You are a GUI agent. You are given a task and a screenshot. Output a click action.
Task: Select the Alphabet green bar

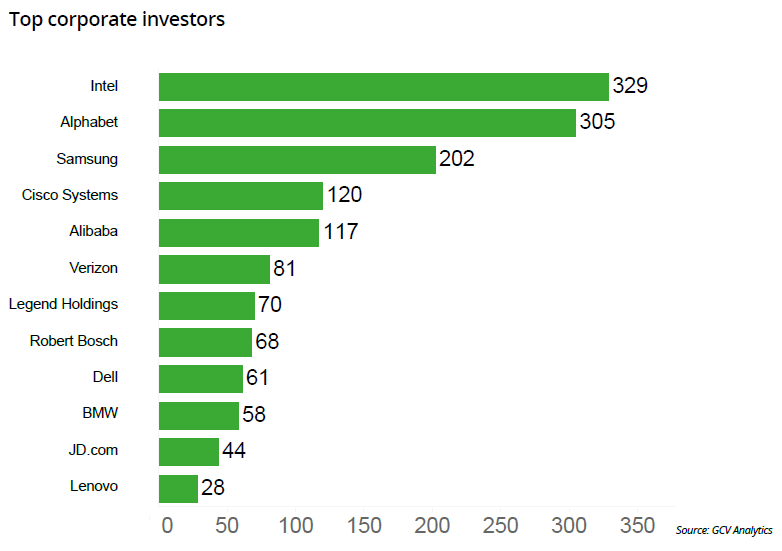pos(367,123)
